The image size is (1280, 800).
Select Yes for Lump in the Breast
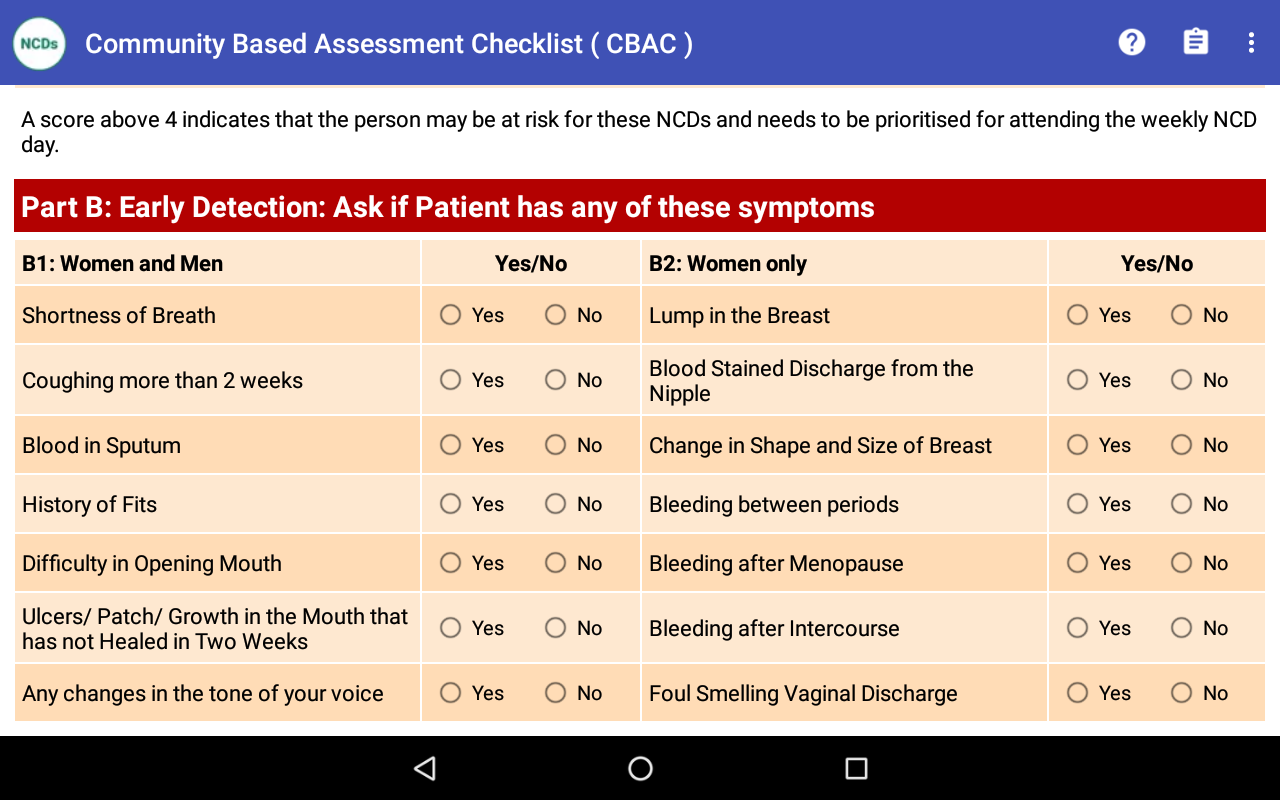(x=1077, y=315)
